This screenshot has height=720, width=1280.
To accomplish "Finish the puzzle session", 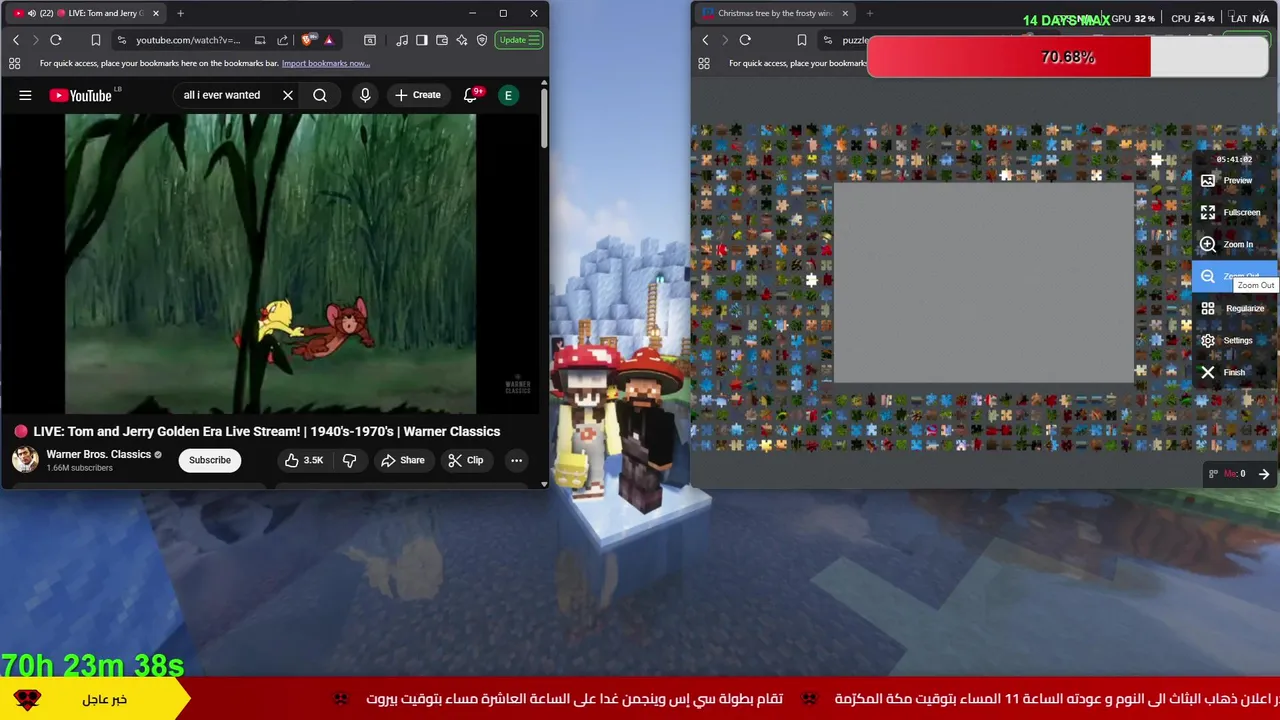I will pyautogui.click(x=1235, y=372).
